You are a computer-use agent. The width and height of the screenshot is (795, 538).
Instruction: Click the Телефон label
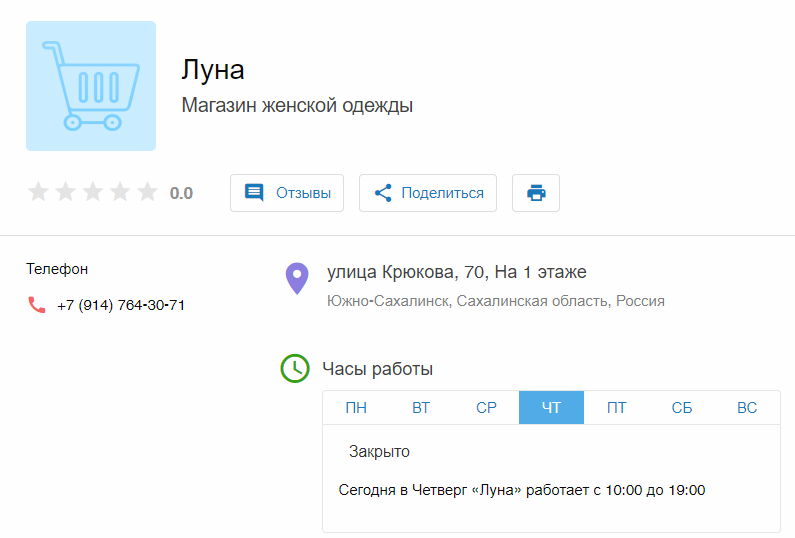point(57,269)
